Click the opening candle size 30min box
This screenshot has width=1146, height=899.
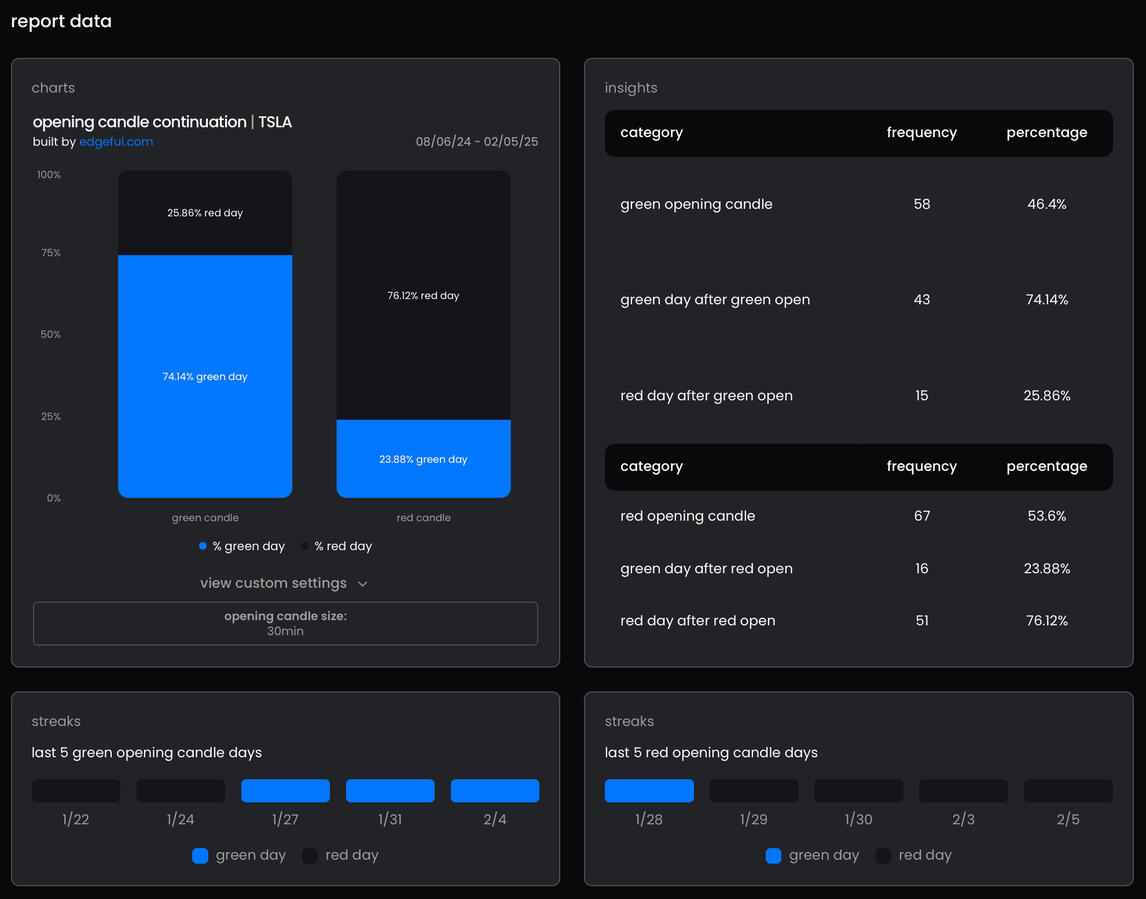[x=285, y=623]
